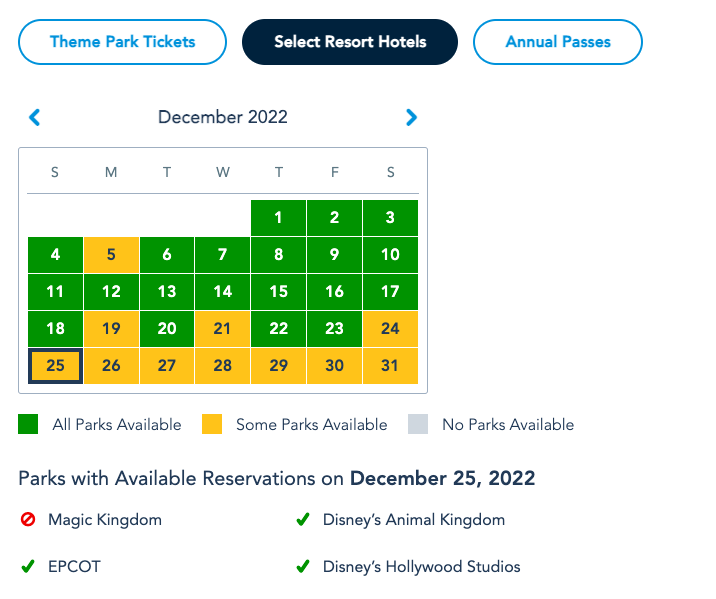Click Disney's Hollywood Studios checkmark icon
Viewport: 716px width, 599px height.
[x=302, y=567]
